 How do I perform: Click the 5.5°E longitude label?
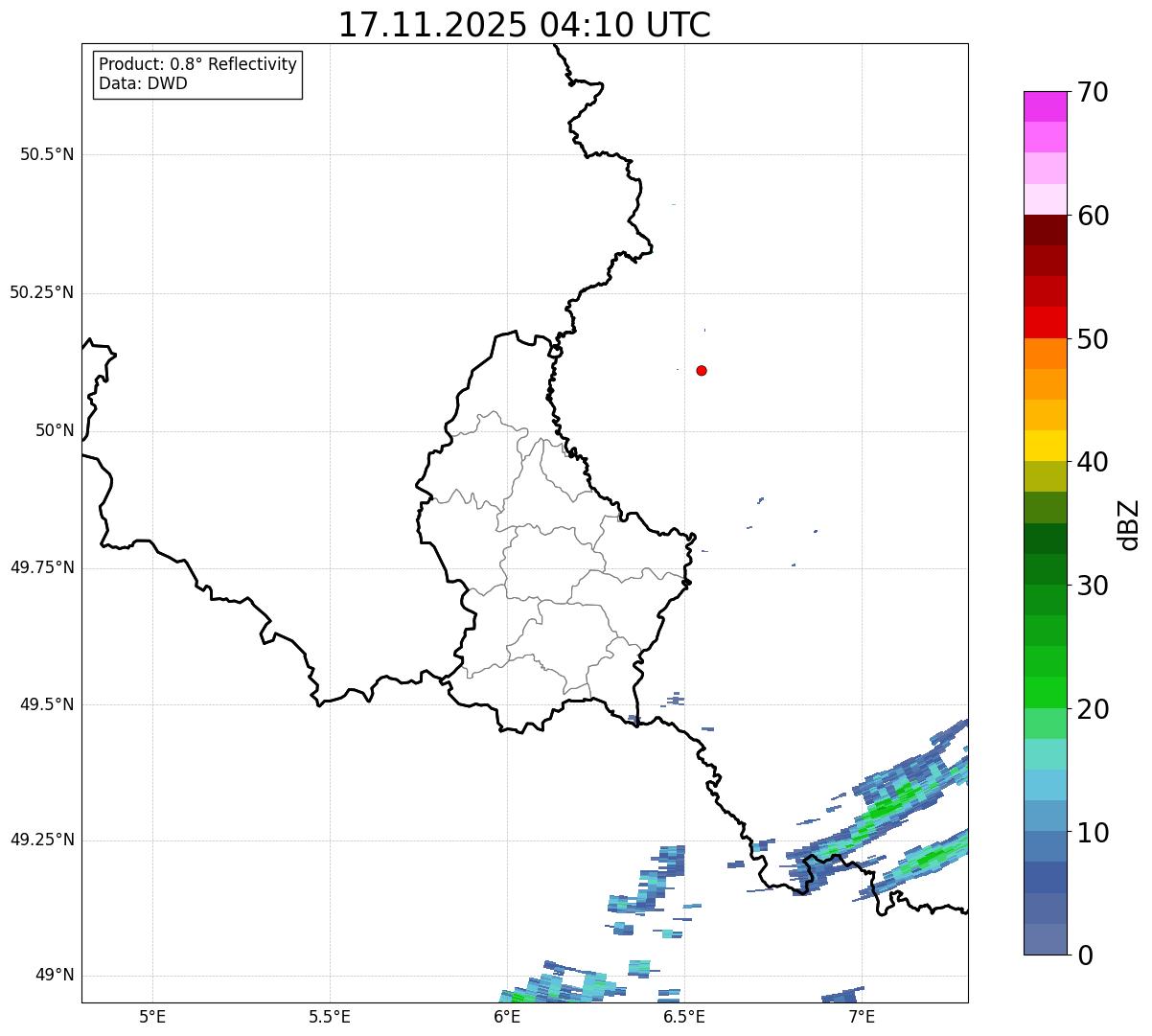click(x=330, y=1016)
